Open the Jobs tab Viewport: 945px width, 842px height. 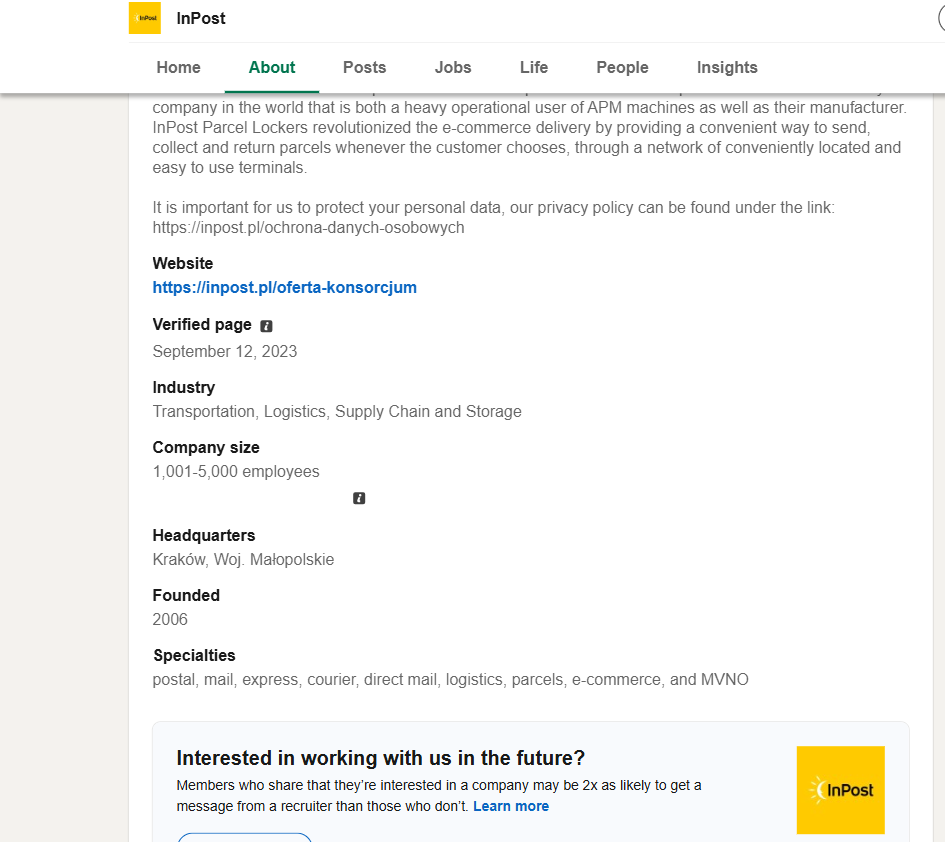(453, 68)
